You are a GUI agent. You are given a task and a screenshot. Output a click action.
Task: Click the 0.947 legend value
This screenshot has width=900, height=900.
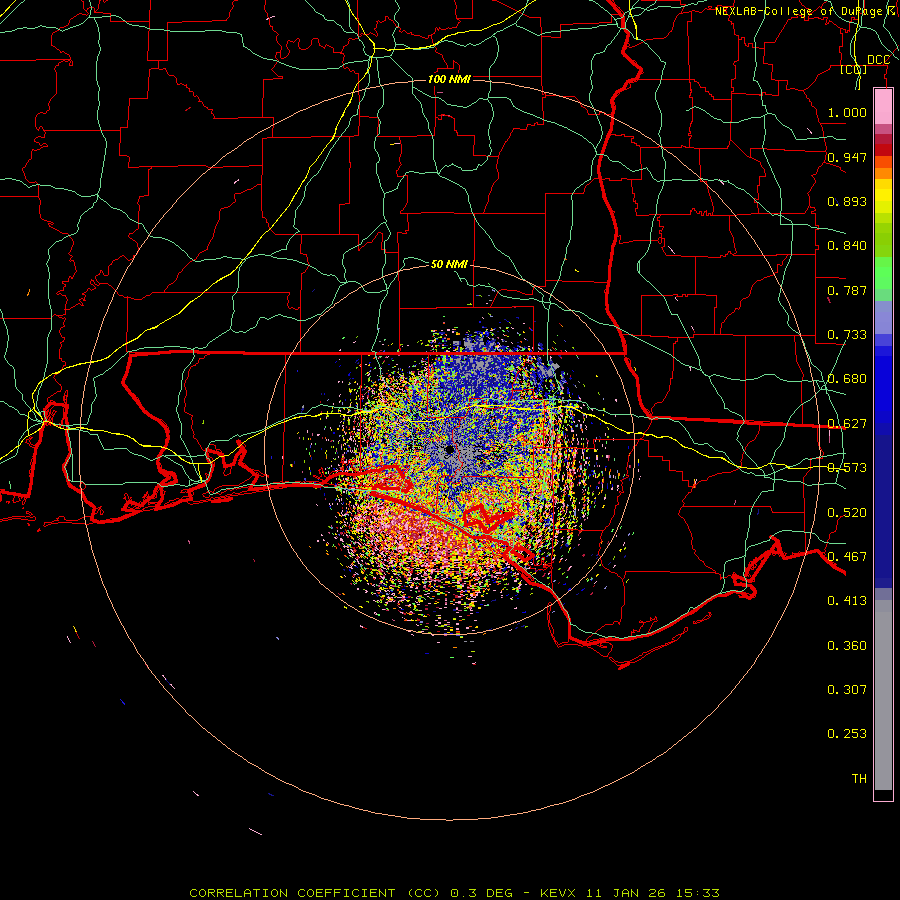pyautogui.click(x=847, y=157)
